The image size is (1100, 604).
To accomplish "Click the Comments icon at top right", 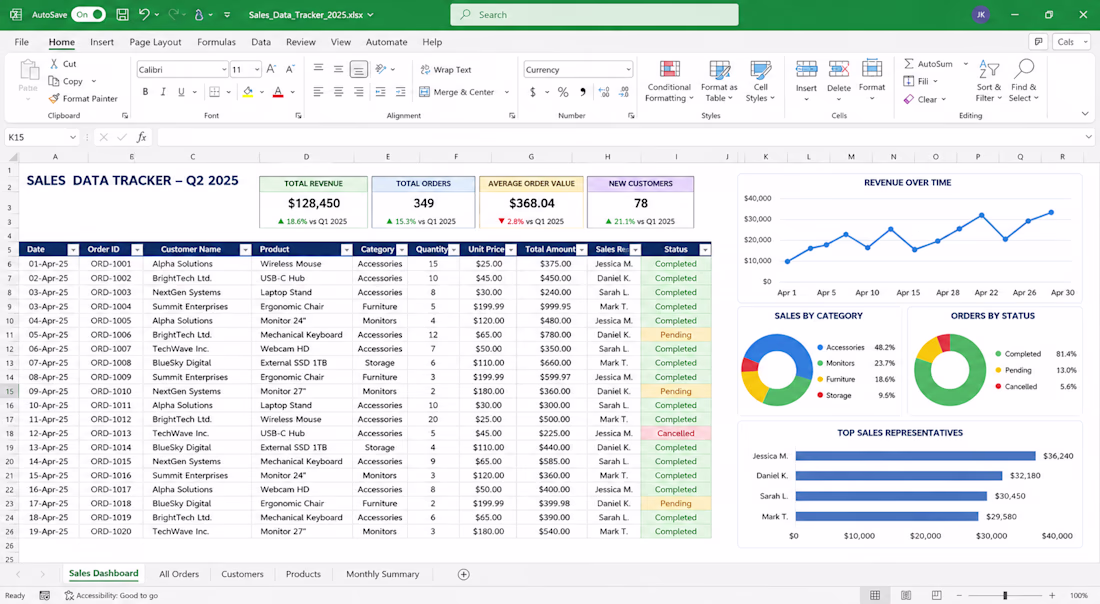I will click(1038, 41).
